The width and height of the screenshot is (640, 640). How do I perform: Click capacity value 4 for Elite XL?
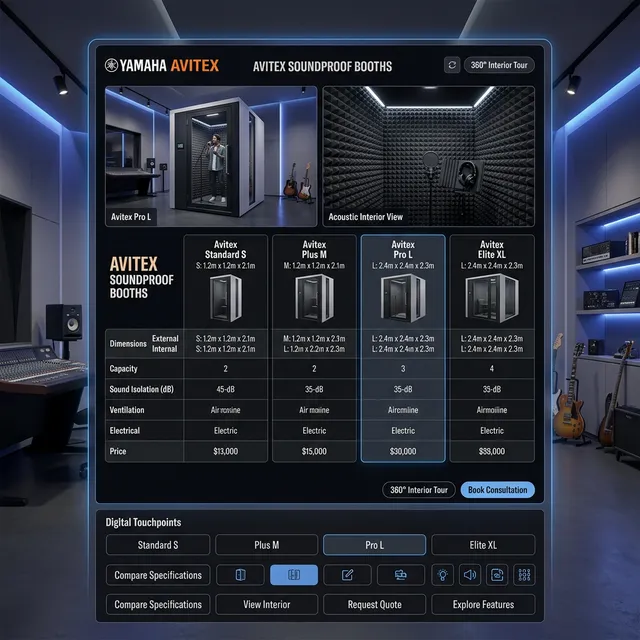(x=492, y=369)
